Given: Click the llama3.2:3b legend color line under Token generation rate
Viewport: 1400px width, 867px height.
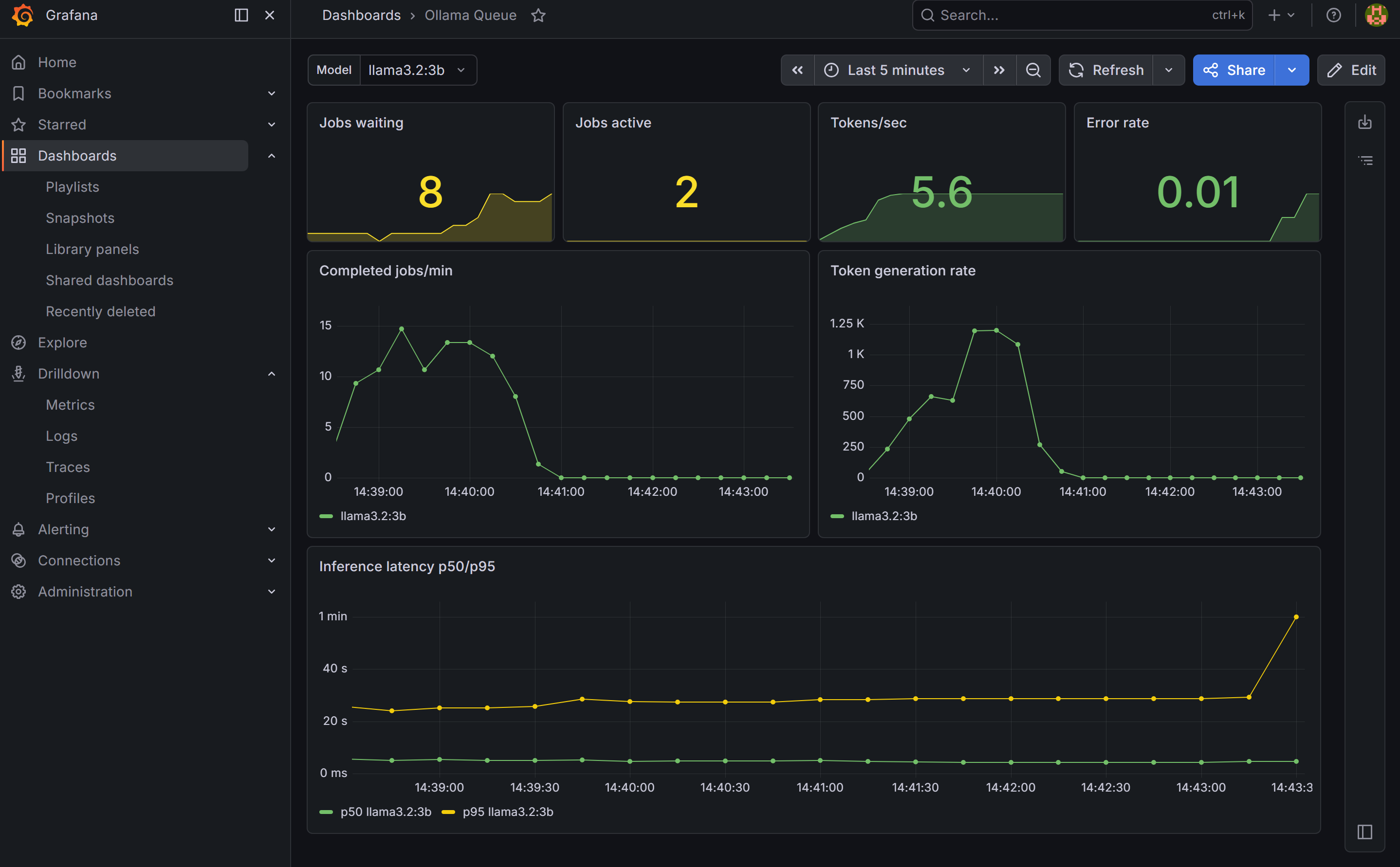Looking at the screenshot, I should pyautogui.click(x=838, y=516).
